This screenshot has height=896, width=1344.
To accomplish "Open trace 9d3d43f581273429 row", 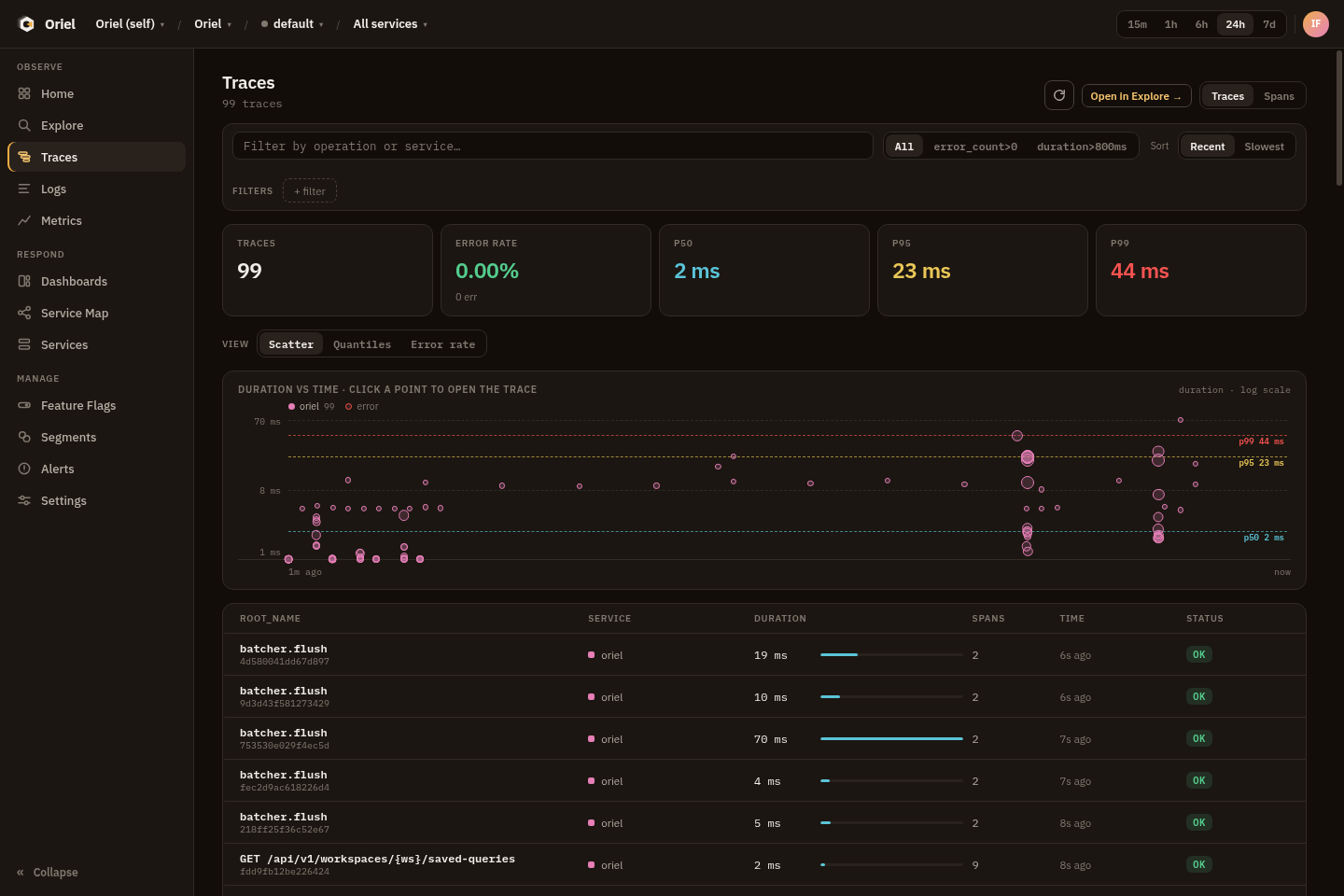I will 764,696.
